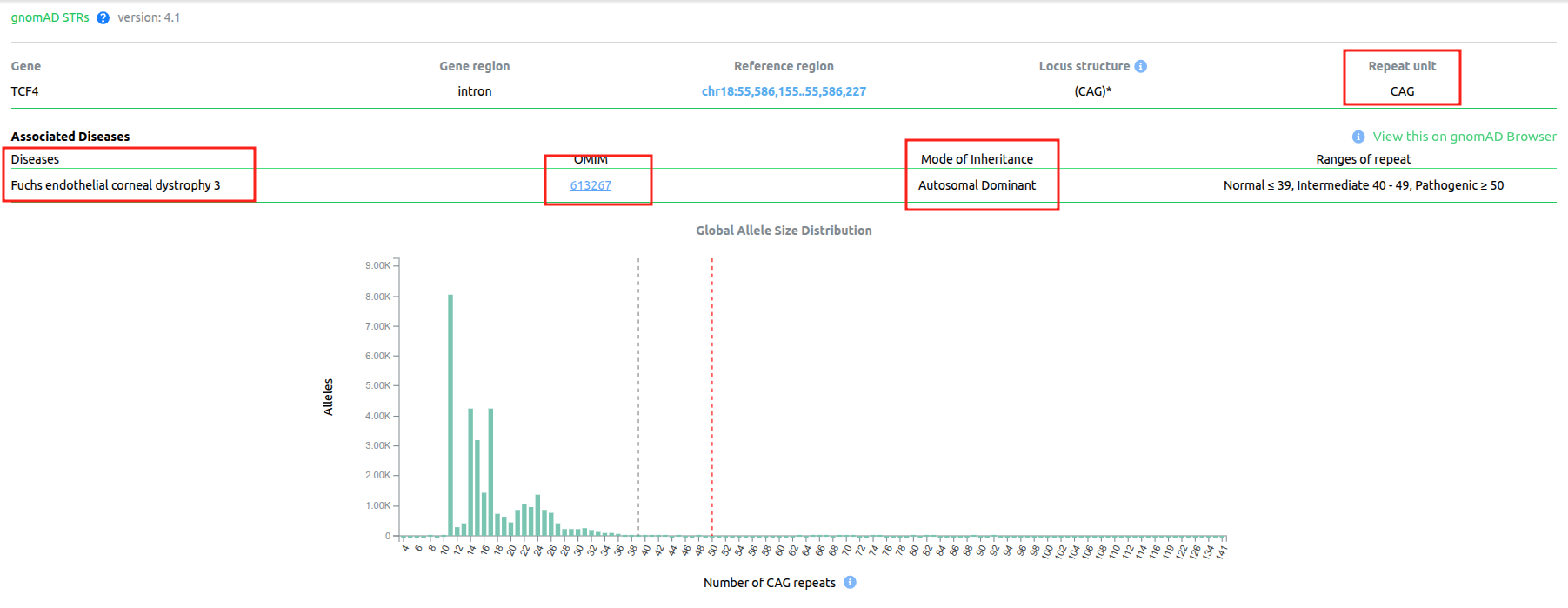
Task: Click the Autosomal Dominant inheritance value
Action: coord(977,185)
